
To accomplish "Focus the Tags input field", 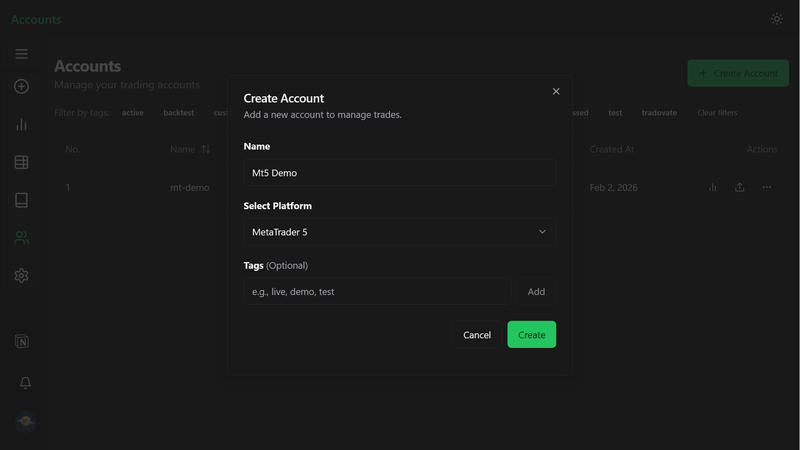I will point(377,291).
